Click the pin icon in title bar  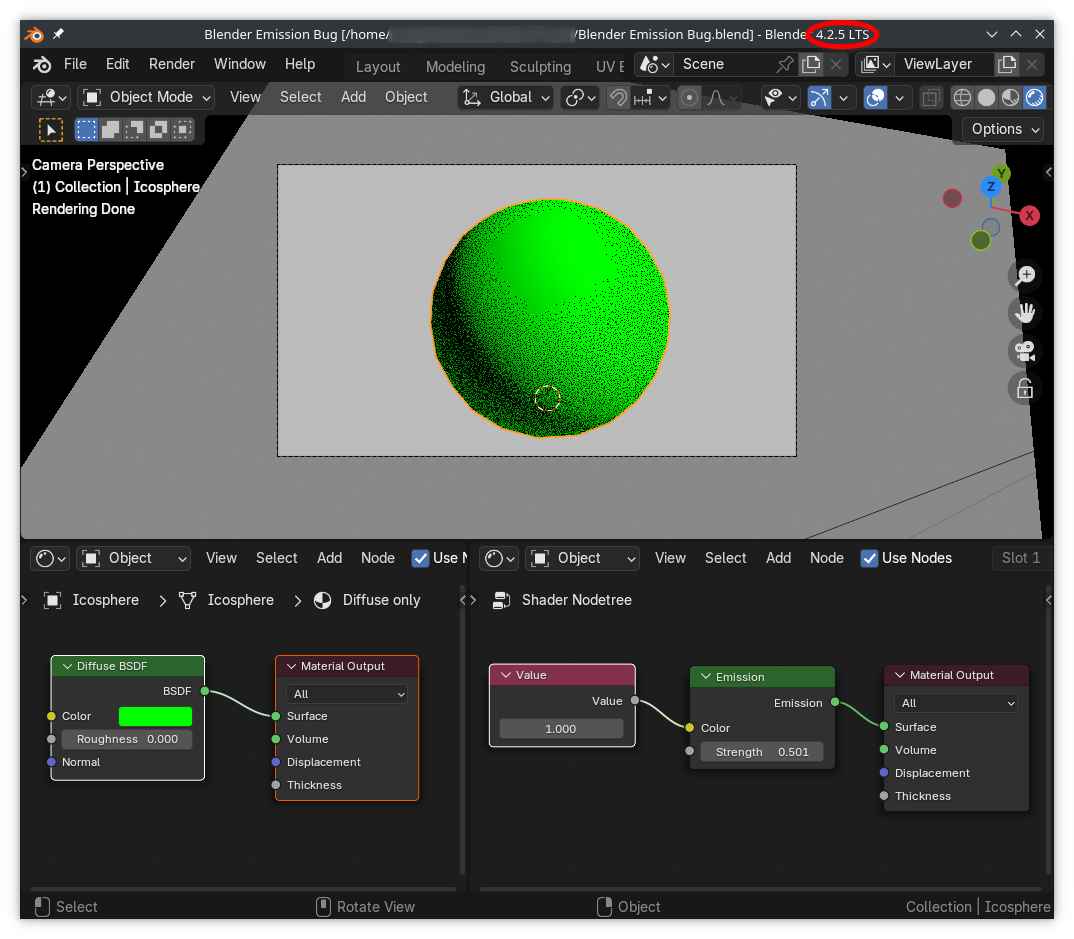[x=58, y=34]
